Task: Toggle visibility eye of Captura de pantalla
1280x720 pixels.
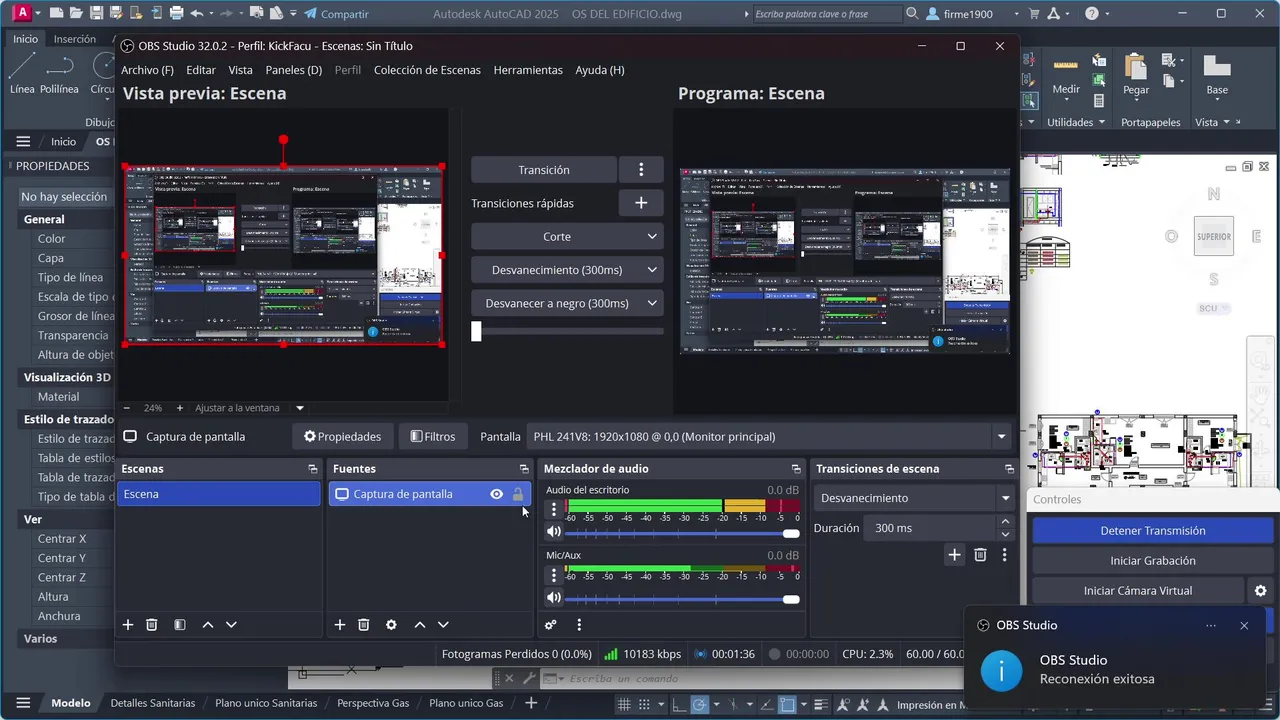Action: (496, 494)
